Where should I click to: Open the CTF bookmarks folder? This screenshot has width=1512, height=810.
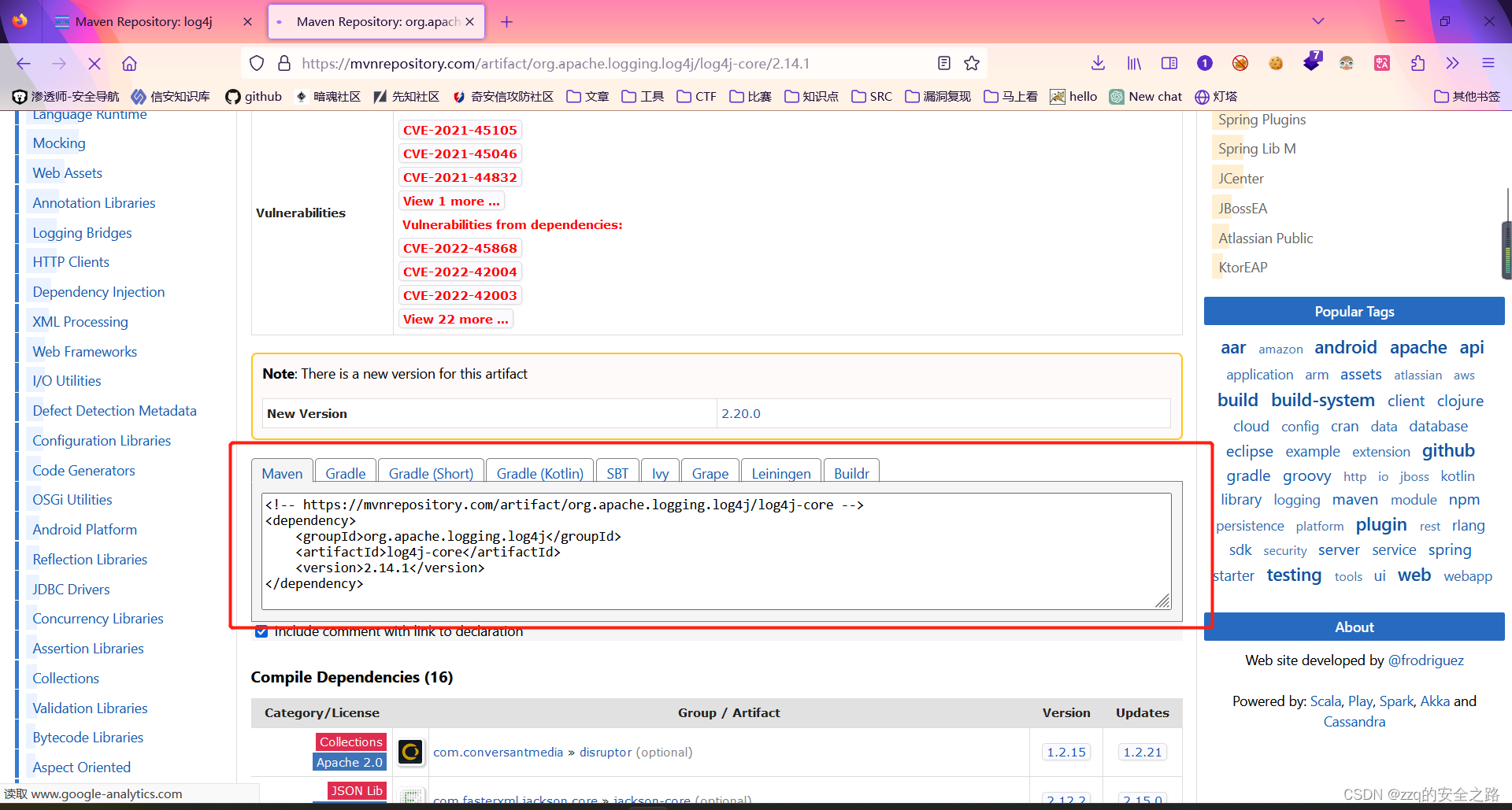696,96
